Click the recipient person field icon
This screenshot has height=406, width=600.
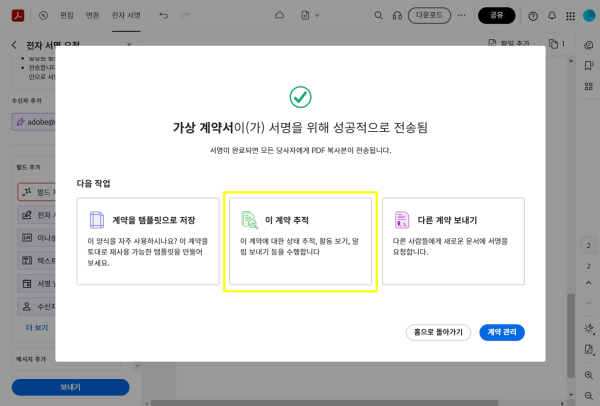pyautogui.click(x=27, y=307)
